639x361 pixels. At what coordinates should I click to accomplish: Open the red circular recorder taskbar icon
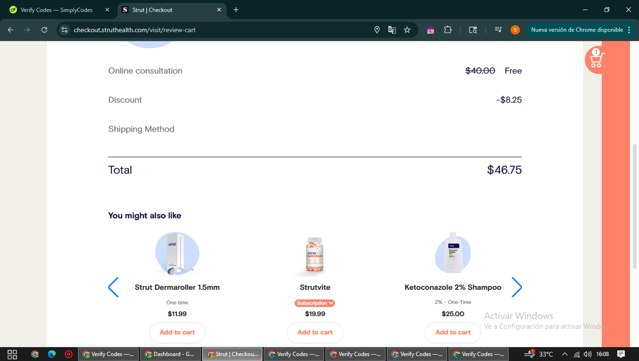click(68, 354)
